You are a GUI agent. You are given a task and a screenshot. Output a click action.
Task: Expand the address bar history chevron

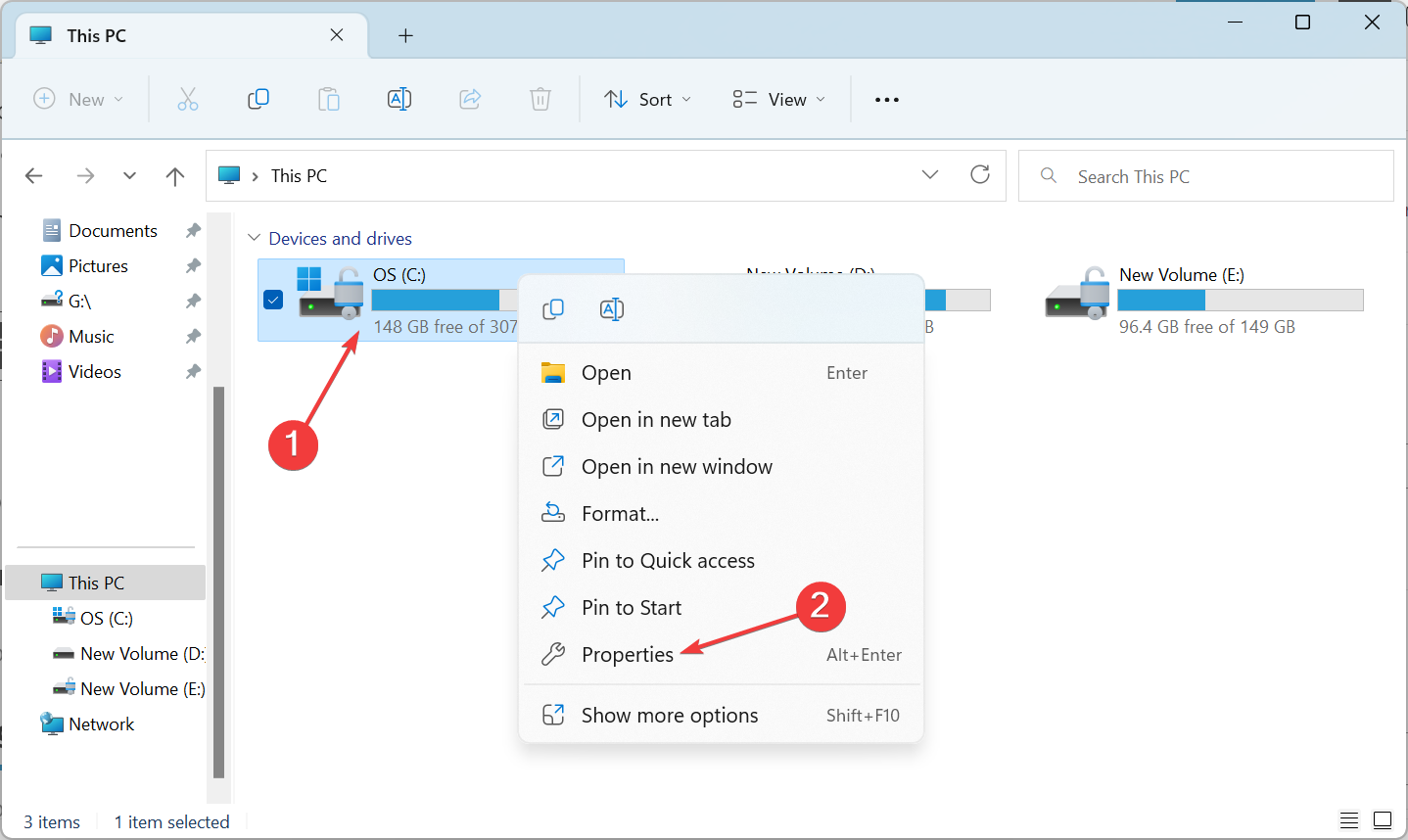pos(930,174)
